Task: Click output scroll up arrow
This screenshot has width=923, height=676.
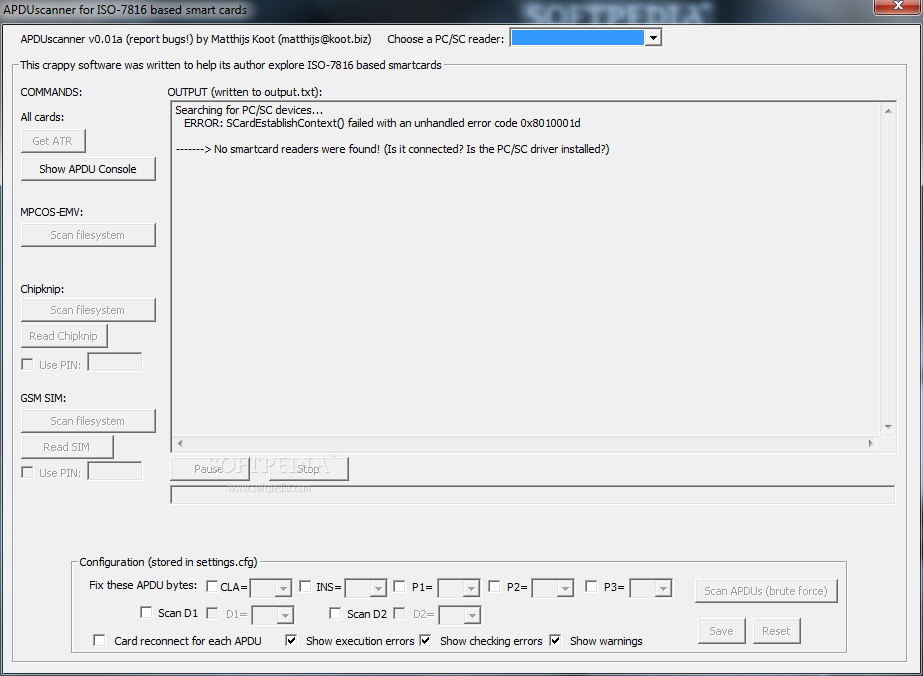Action: (x=888, y=111)
